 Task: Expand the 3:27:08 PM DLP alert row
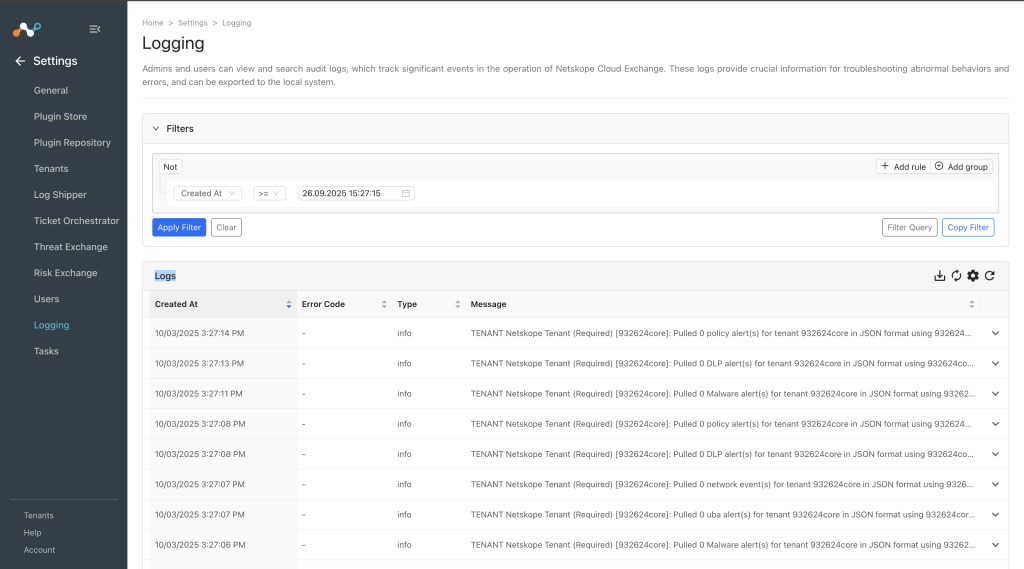coord(995,454)
